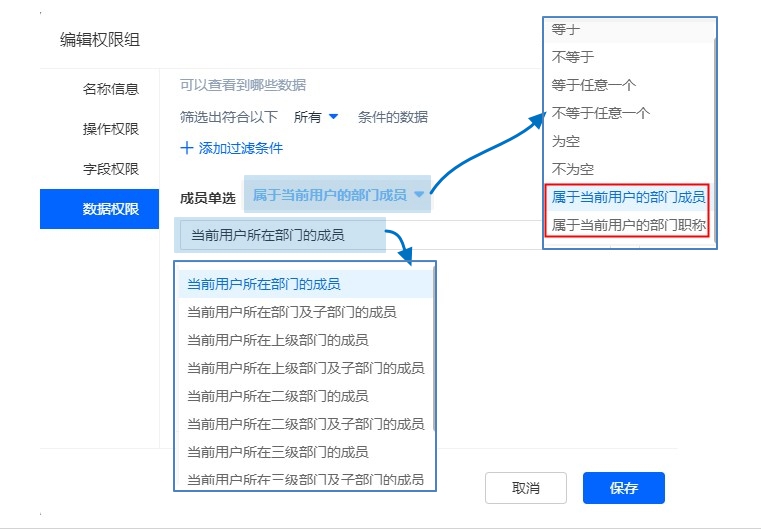Image resolution: width=761 pixels, height=530 pixels.
Task: Choose 当前用户所在部门及子部门的成员 option
Action: 292,312
